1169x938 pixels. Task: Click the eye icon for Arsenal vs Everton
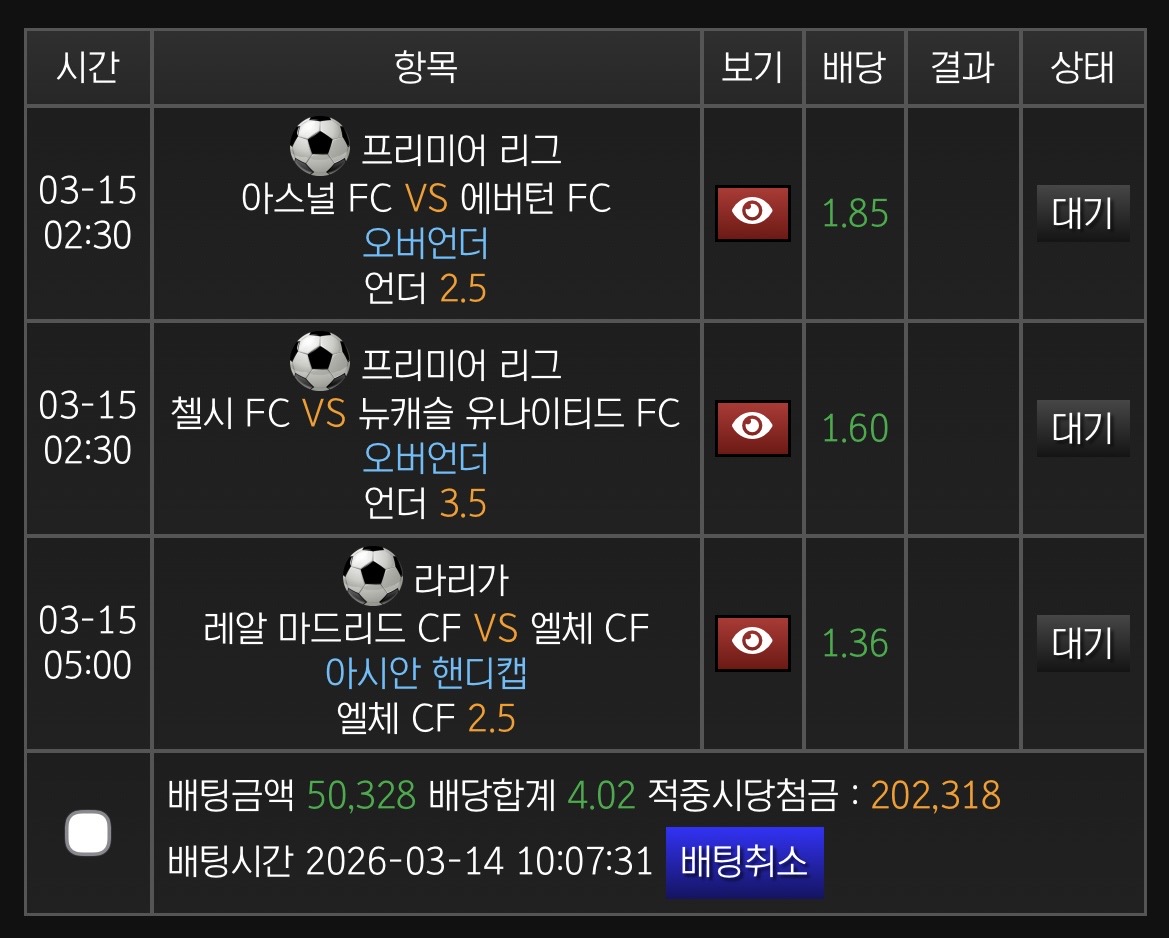752,213
